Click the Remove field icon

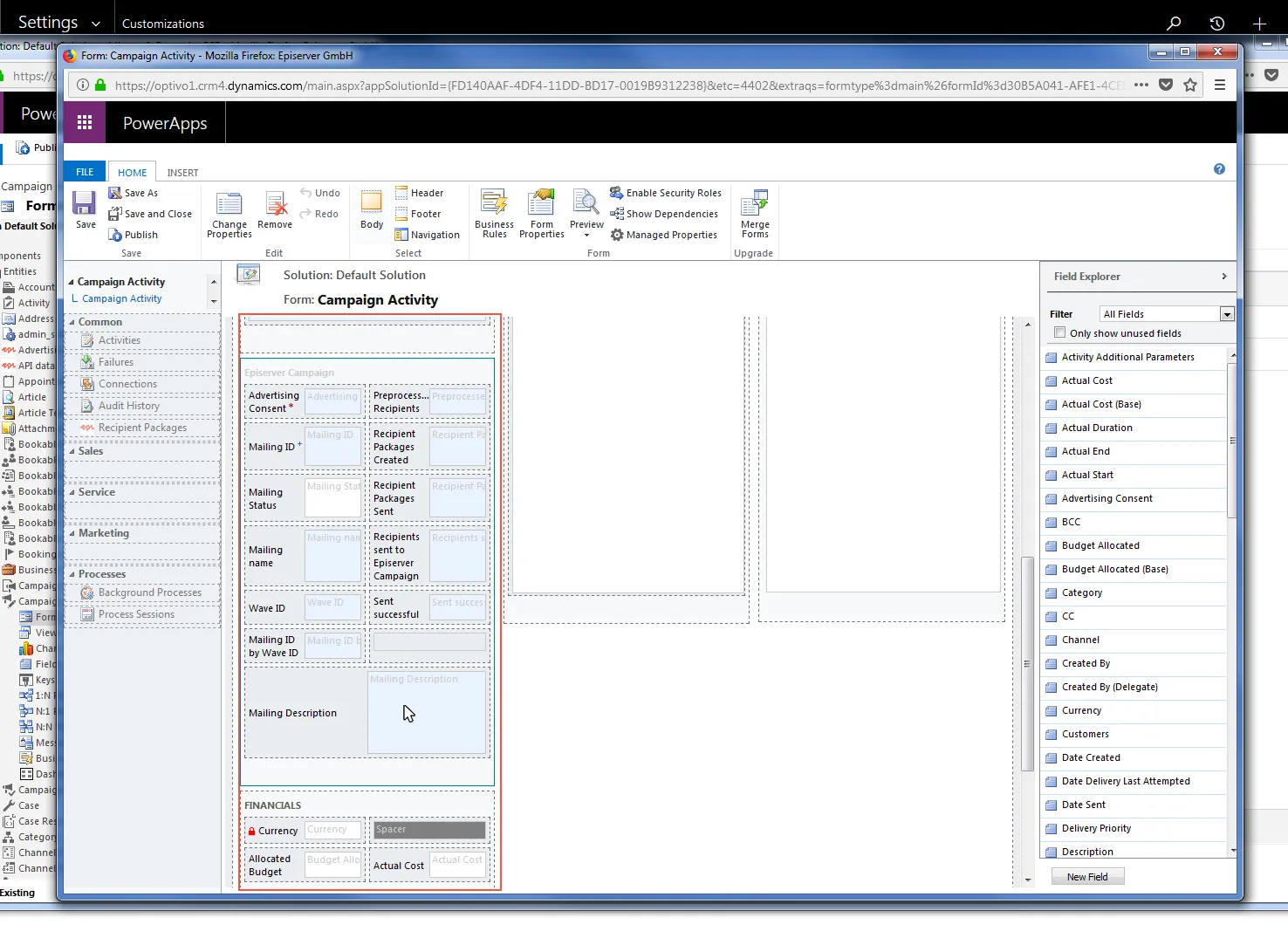pos(275,210)
